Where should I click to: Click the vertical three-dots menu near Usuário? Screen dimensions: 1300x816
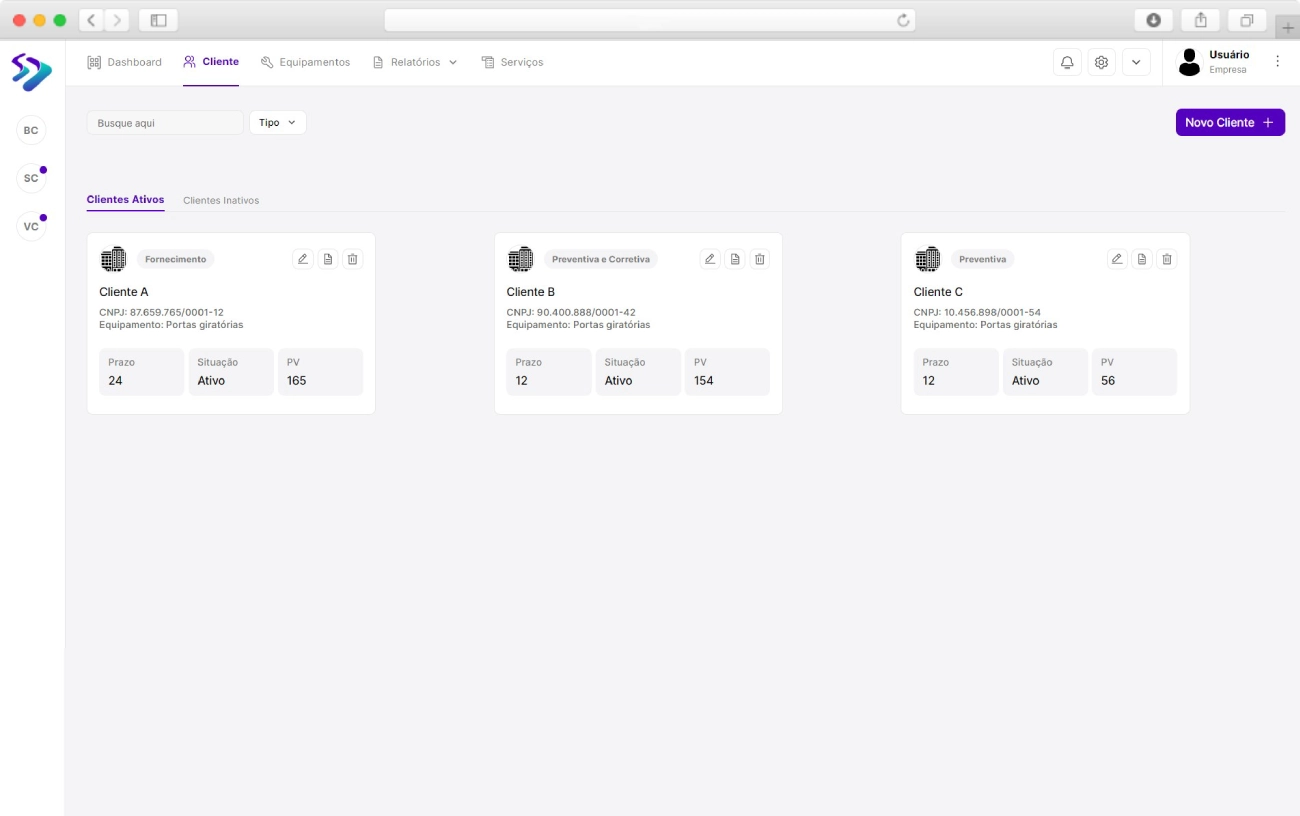(1277, 61)
